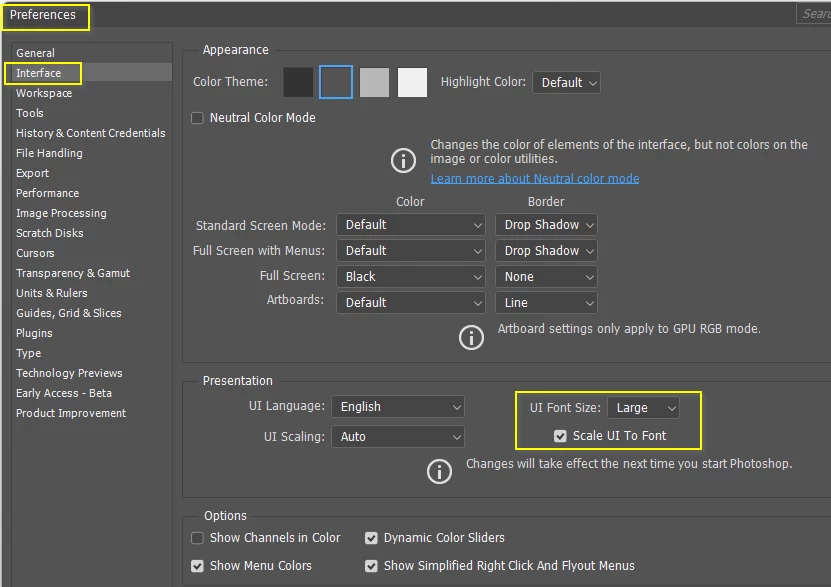Image resolution: width=831 pixels, height=587 pixels.
Task: Select the medium gray Color Theme swatch
Action: tap(374, 83)
